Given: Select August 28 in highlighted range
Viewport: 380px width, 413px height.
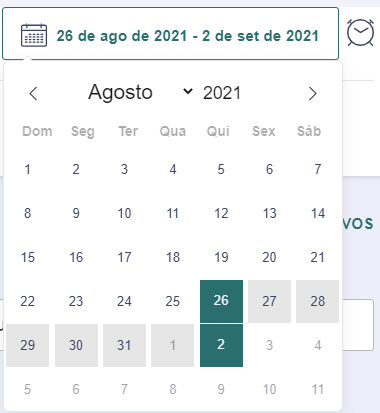Looking at the screenshot, I should [318, 301].
